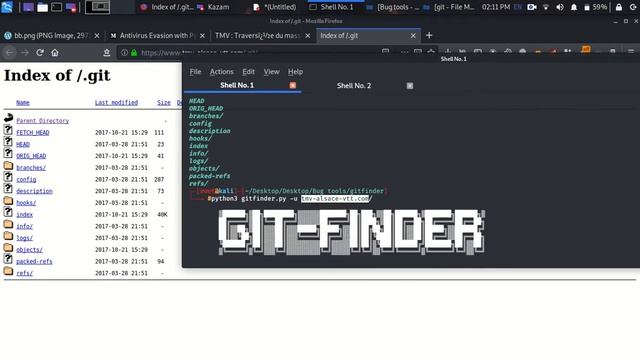Open the objects/ directory link

tap(29, 250)
